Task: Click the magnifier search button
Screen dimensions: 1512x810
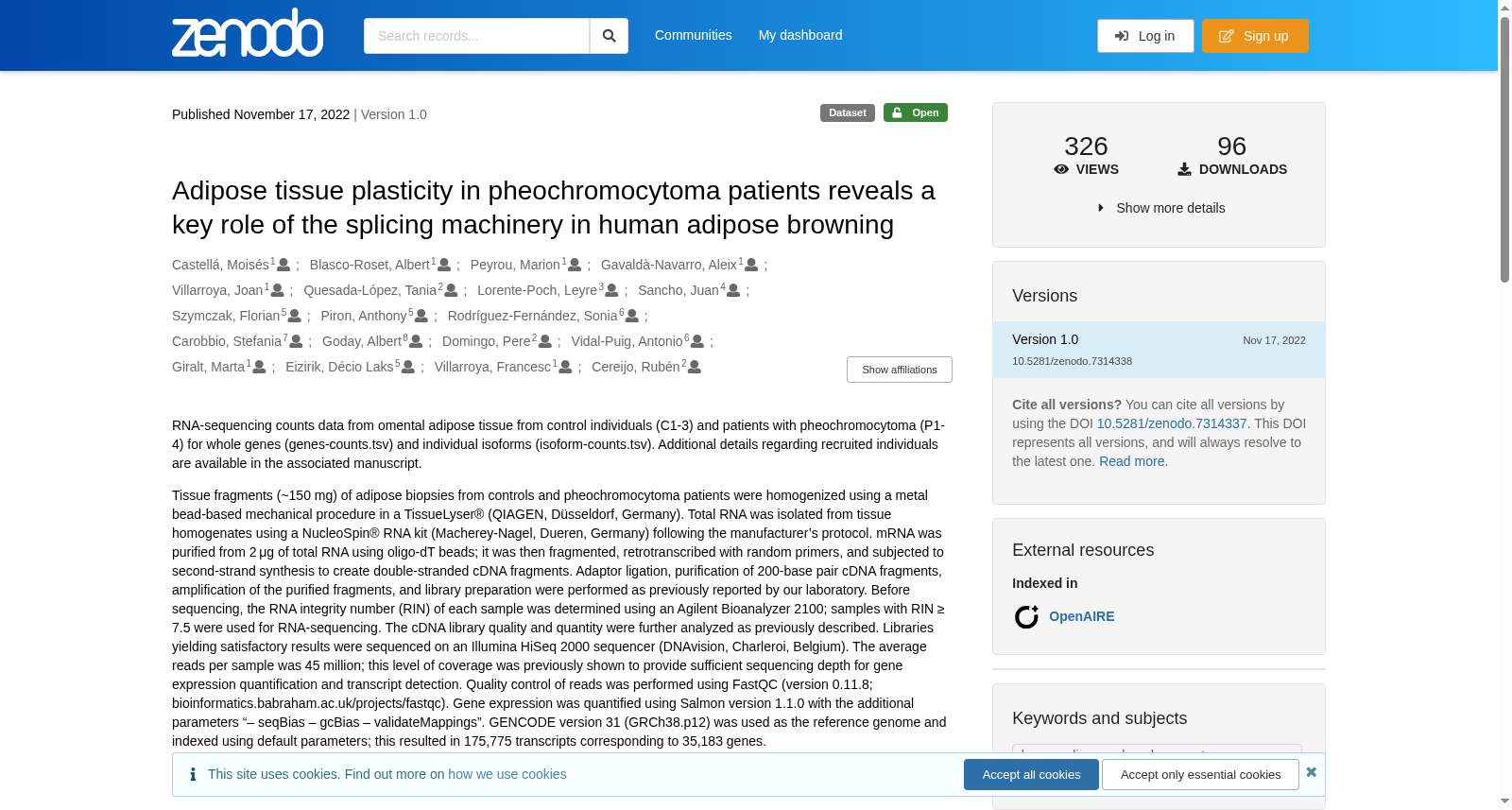Action: coord(610,36)
